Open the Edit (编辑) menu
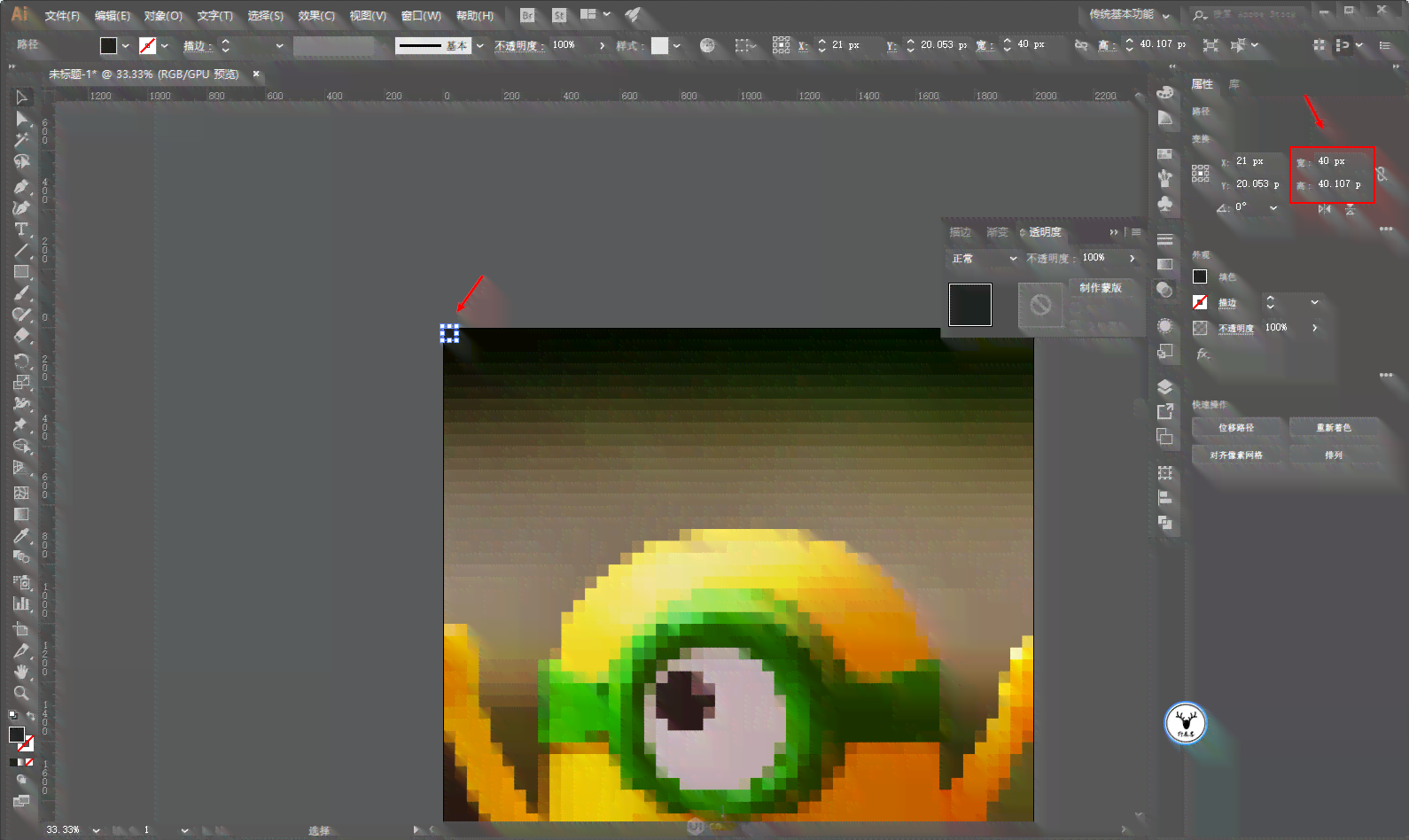Screen dimensions: 1409x840 click(x=113, y=16)
